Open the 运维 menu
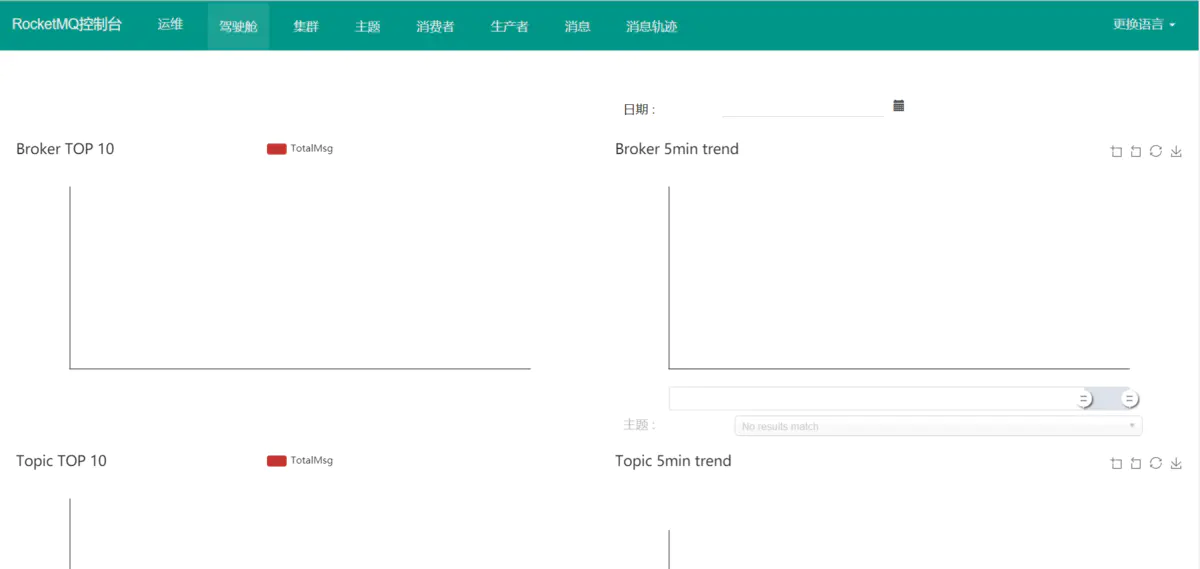This screenshot has width=1200, height=569. (x=170, y=25)
